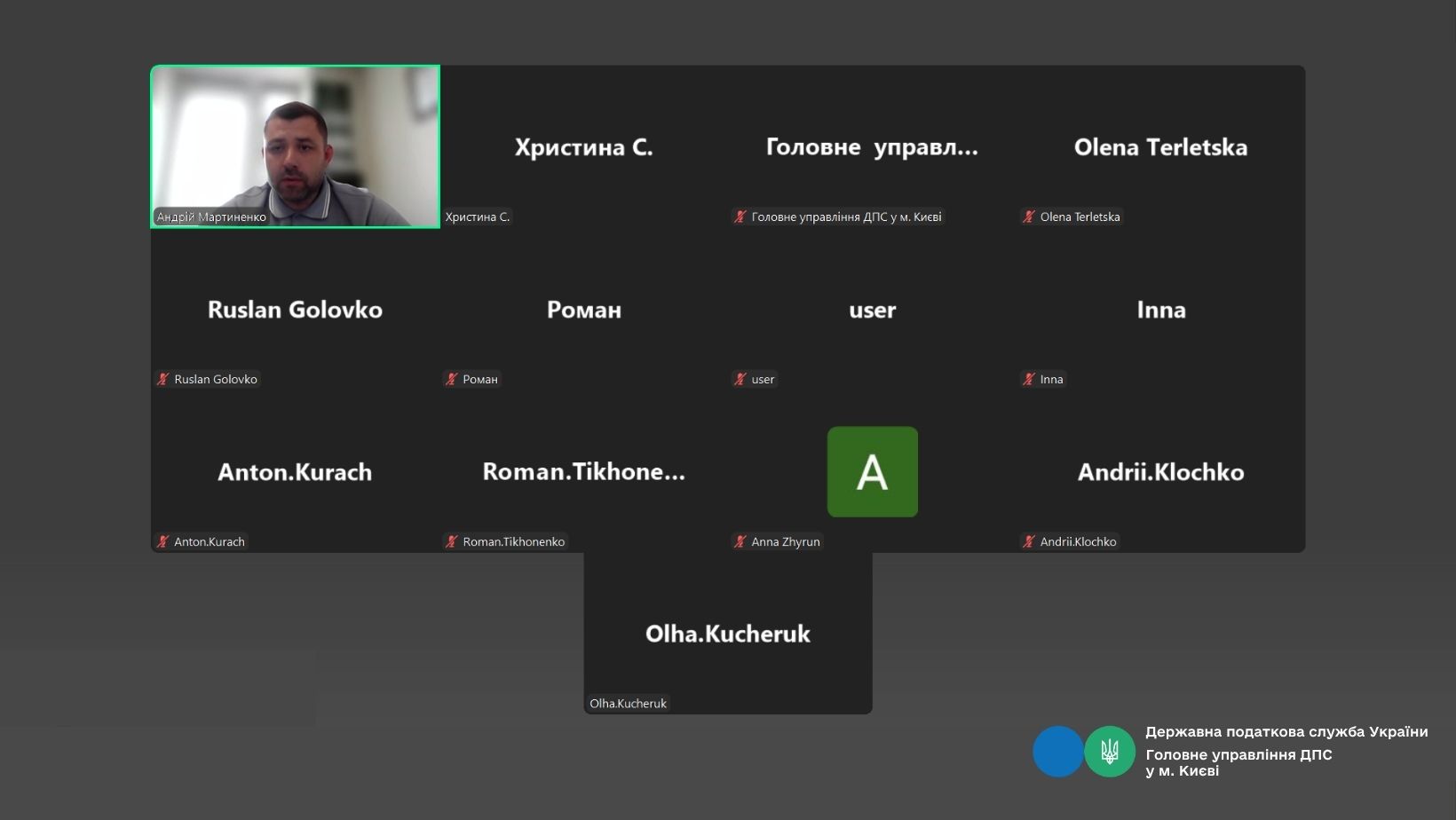Click the muted mic icon beside Inna
Image resolution: width=1456 pixels, height=820 pixels.
[x=1029, y=379]
